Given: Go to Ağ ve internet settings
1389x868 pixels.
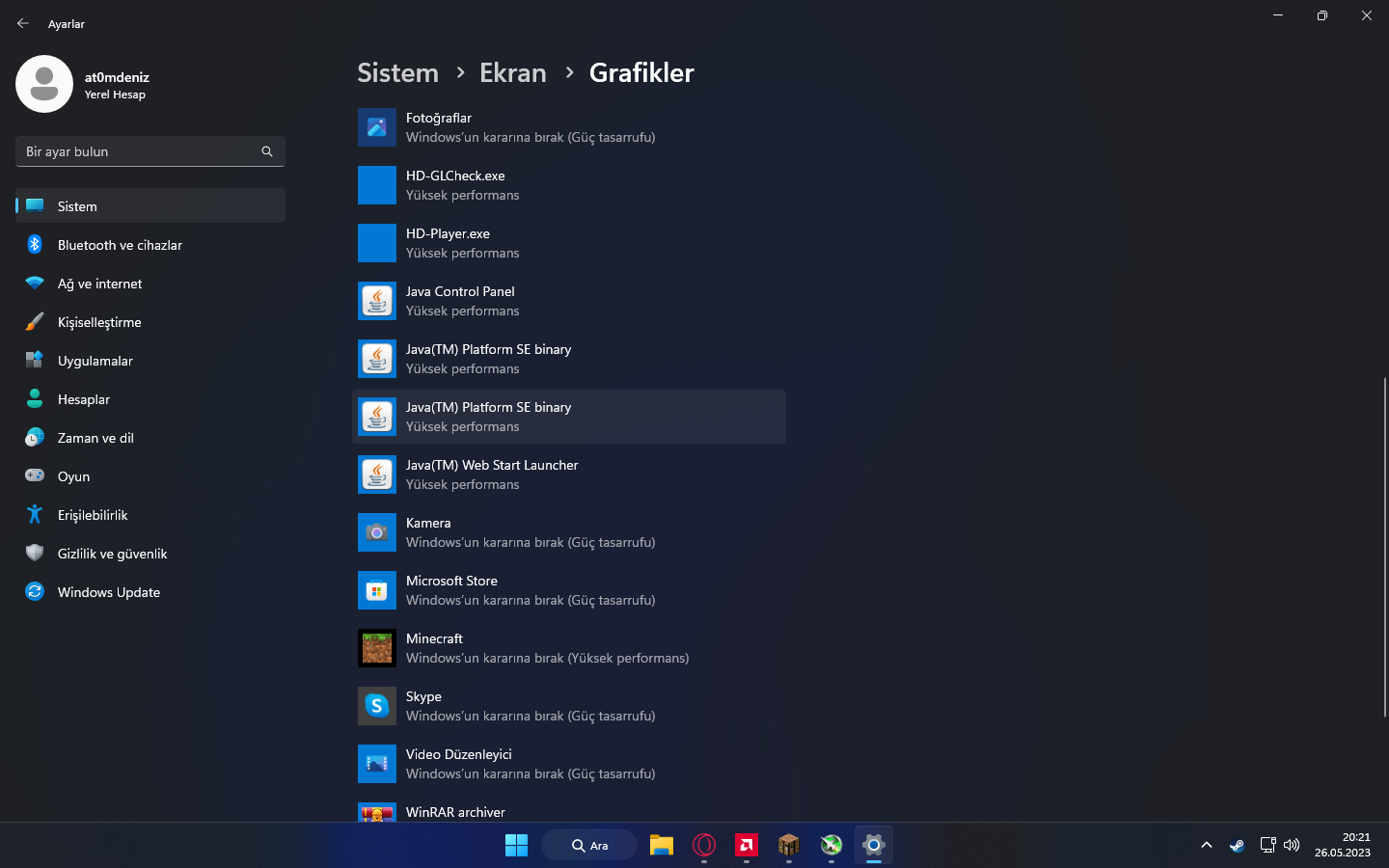Looking at the screenshot, I should pos(150,284).
